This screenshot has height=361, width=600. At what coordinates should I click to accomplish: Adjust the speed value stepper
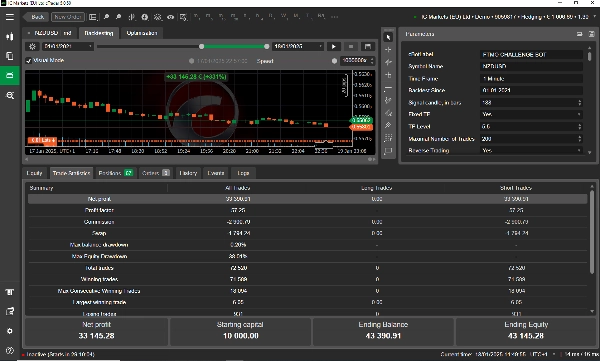[x=372, y=60]
